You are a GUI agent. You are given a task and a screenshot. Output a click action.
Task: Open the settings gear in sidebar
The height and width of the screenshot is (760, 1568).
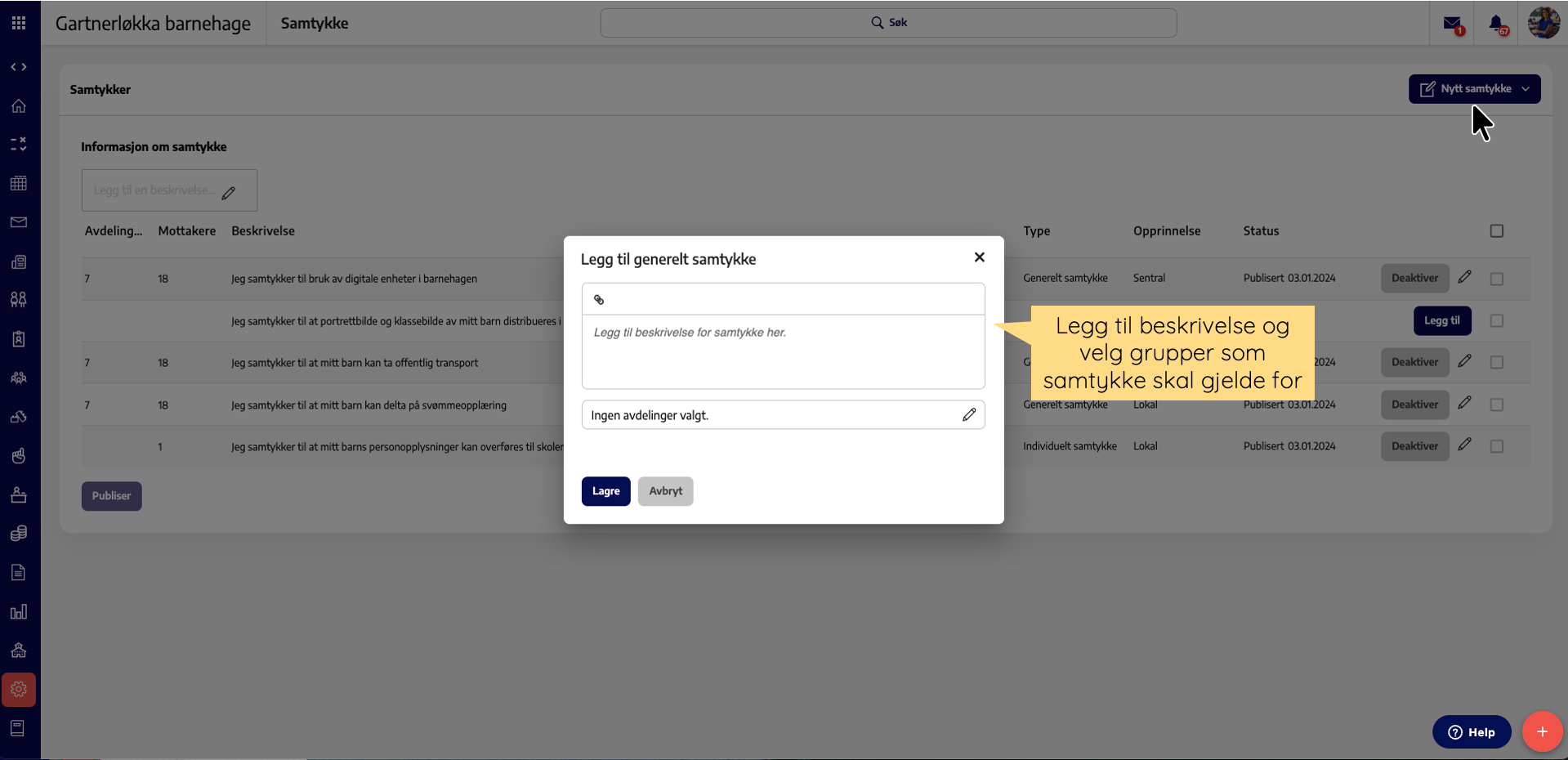(x=19, y=690)
